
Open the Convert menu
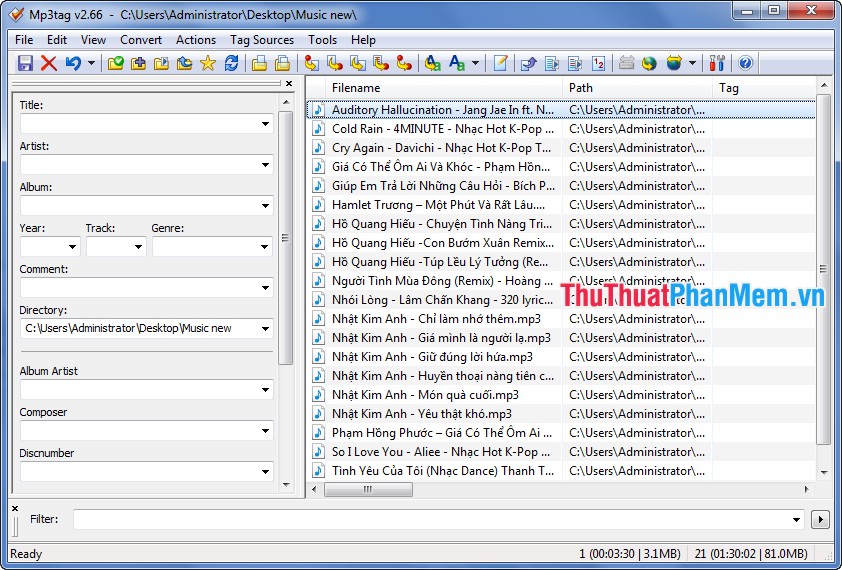click(141, 40)
